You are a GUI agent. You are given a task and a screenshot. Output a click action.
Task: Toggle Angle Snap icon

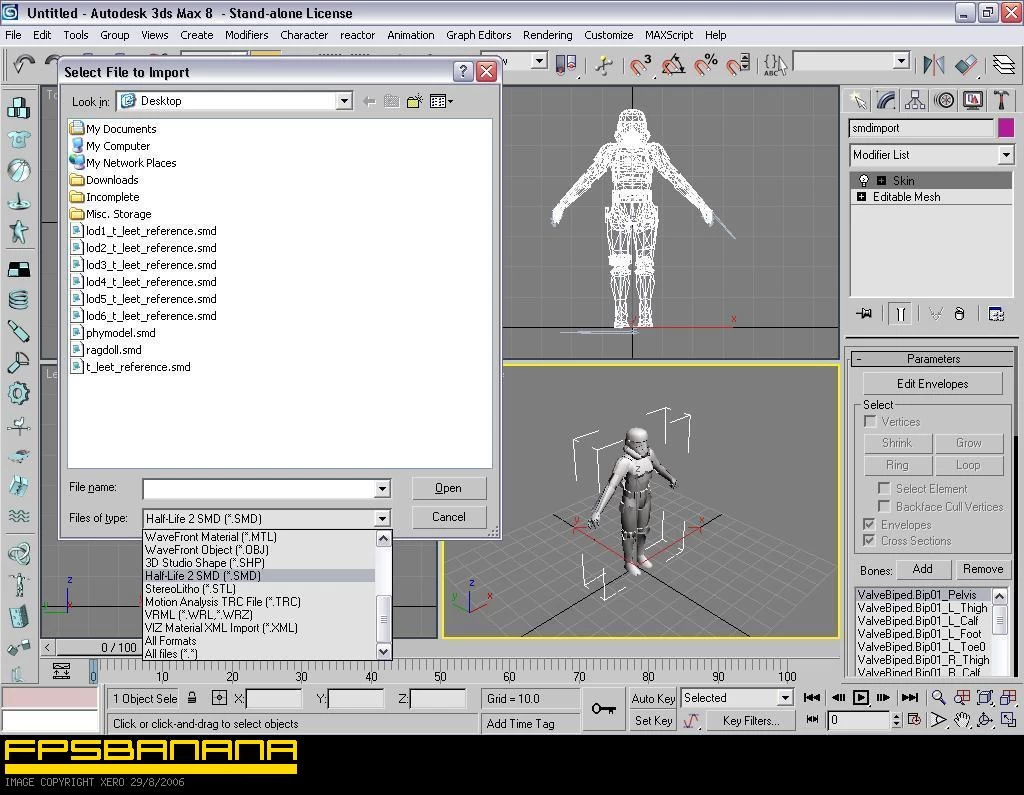click(673, 65)
